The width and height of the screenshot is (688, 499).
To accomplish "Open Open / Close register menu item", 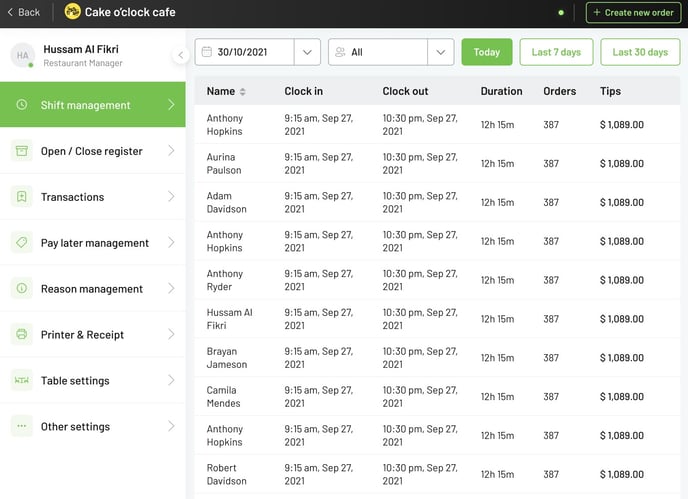I will coord(93,151).
